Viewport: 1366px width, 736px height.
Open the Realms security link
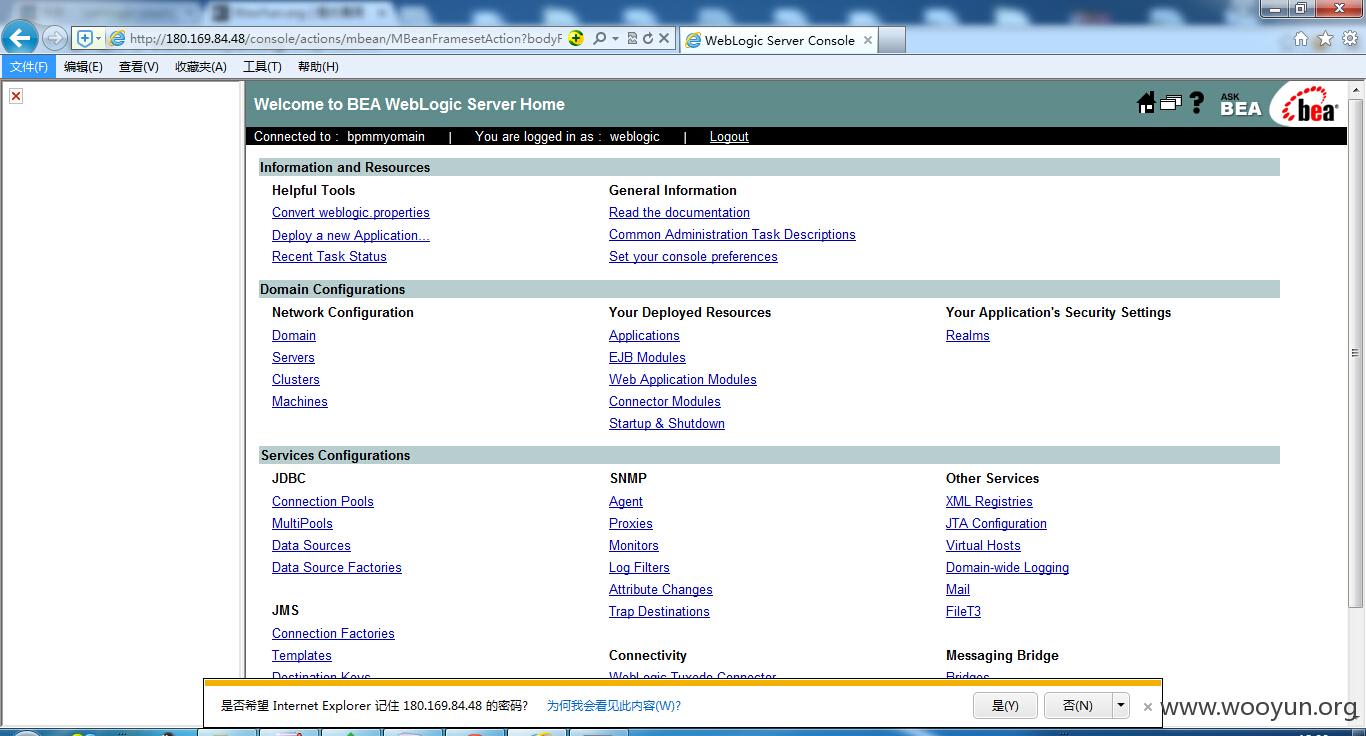[968, 336]
